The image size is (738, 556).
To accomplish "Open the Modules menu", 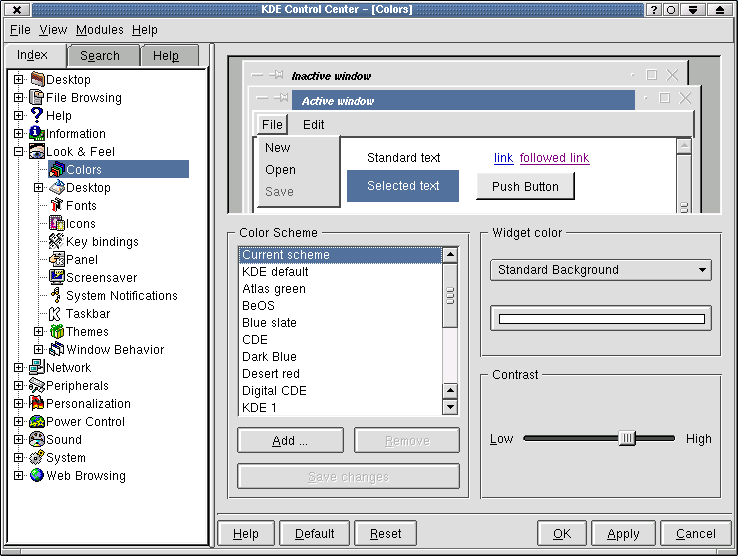I will pyautogui.click(x=100, y=30).
